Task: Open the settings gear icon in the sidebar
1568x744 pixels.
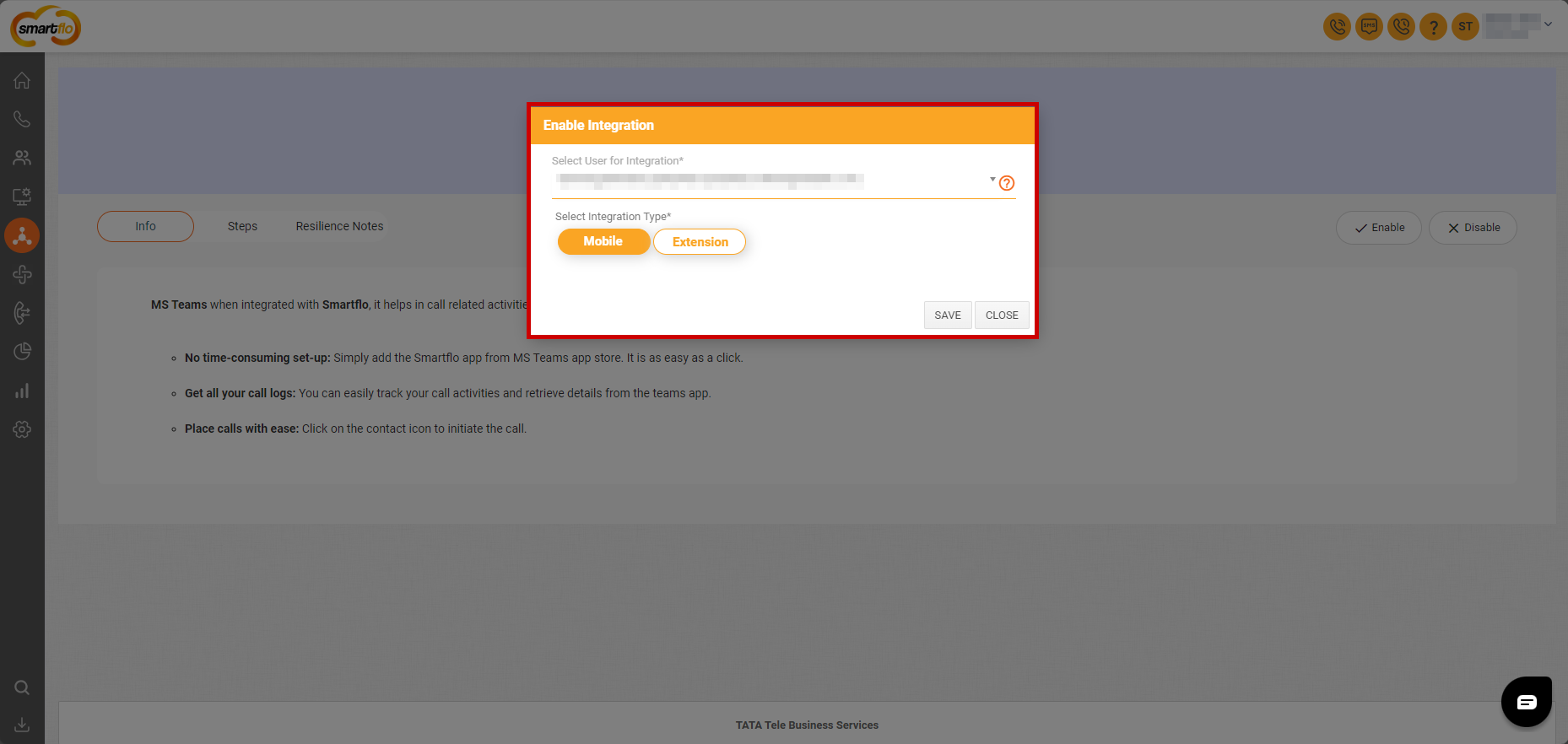Action: (22, 429)
